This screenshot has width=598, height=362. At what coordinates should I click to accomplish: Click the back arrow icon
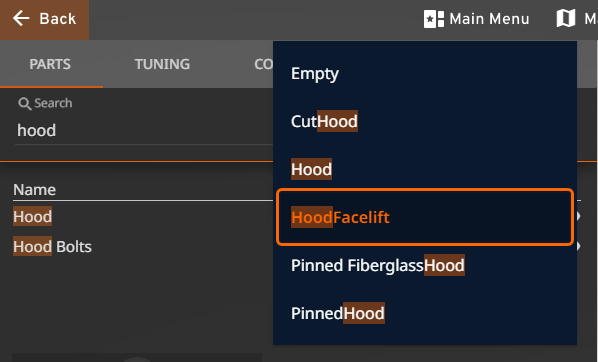(x=21, y=18)
